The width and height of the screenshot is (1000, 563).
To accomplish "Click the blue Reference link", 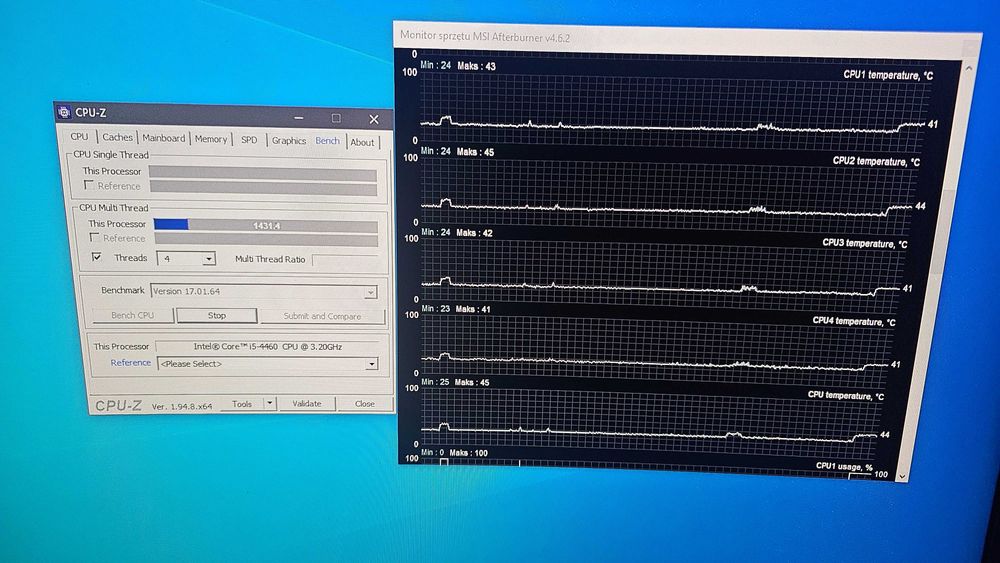I will pos(131,362).
